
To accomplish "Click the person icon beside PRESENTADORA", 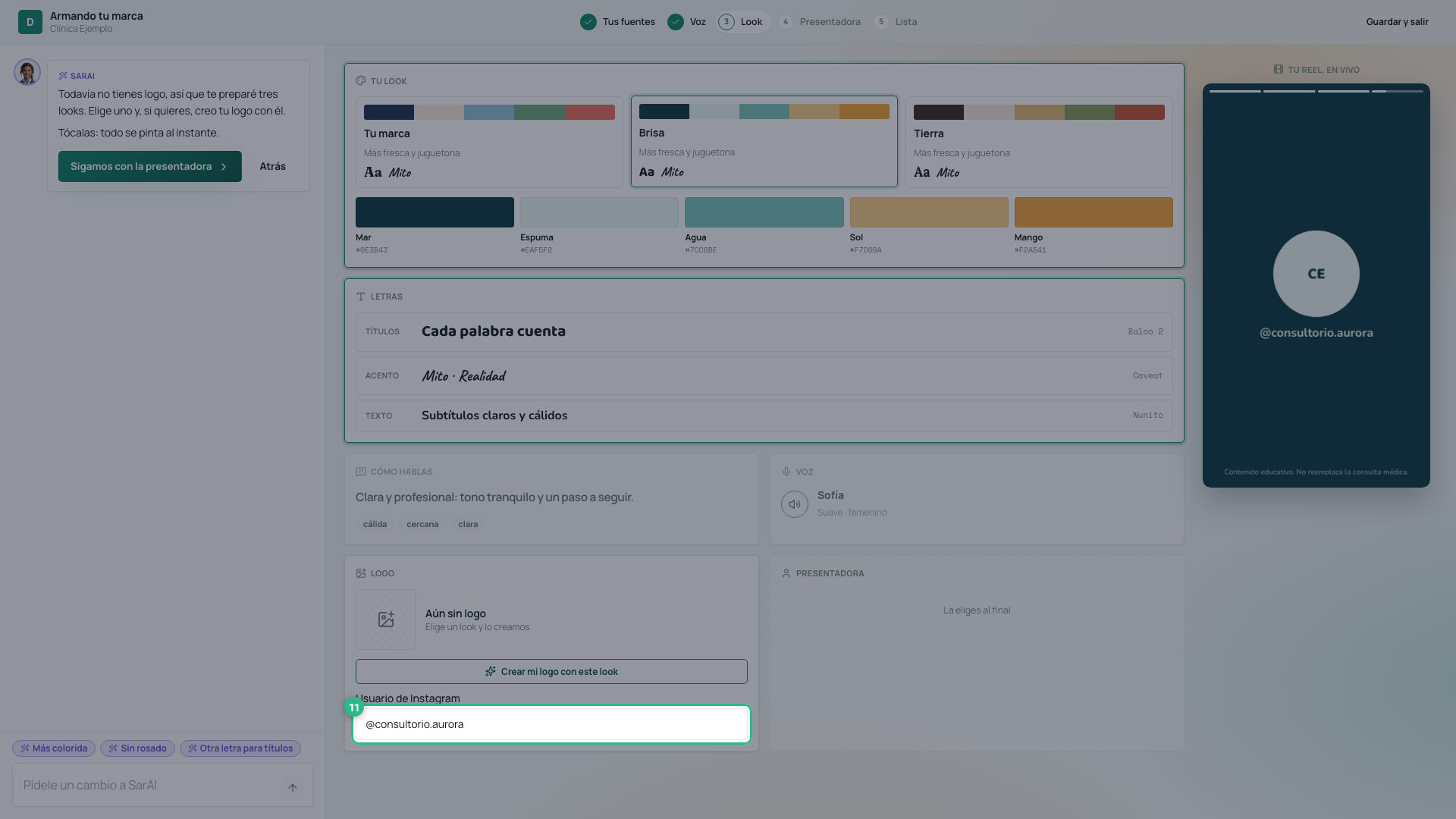I will [x=786, y=573].
